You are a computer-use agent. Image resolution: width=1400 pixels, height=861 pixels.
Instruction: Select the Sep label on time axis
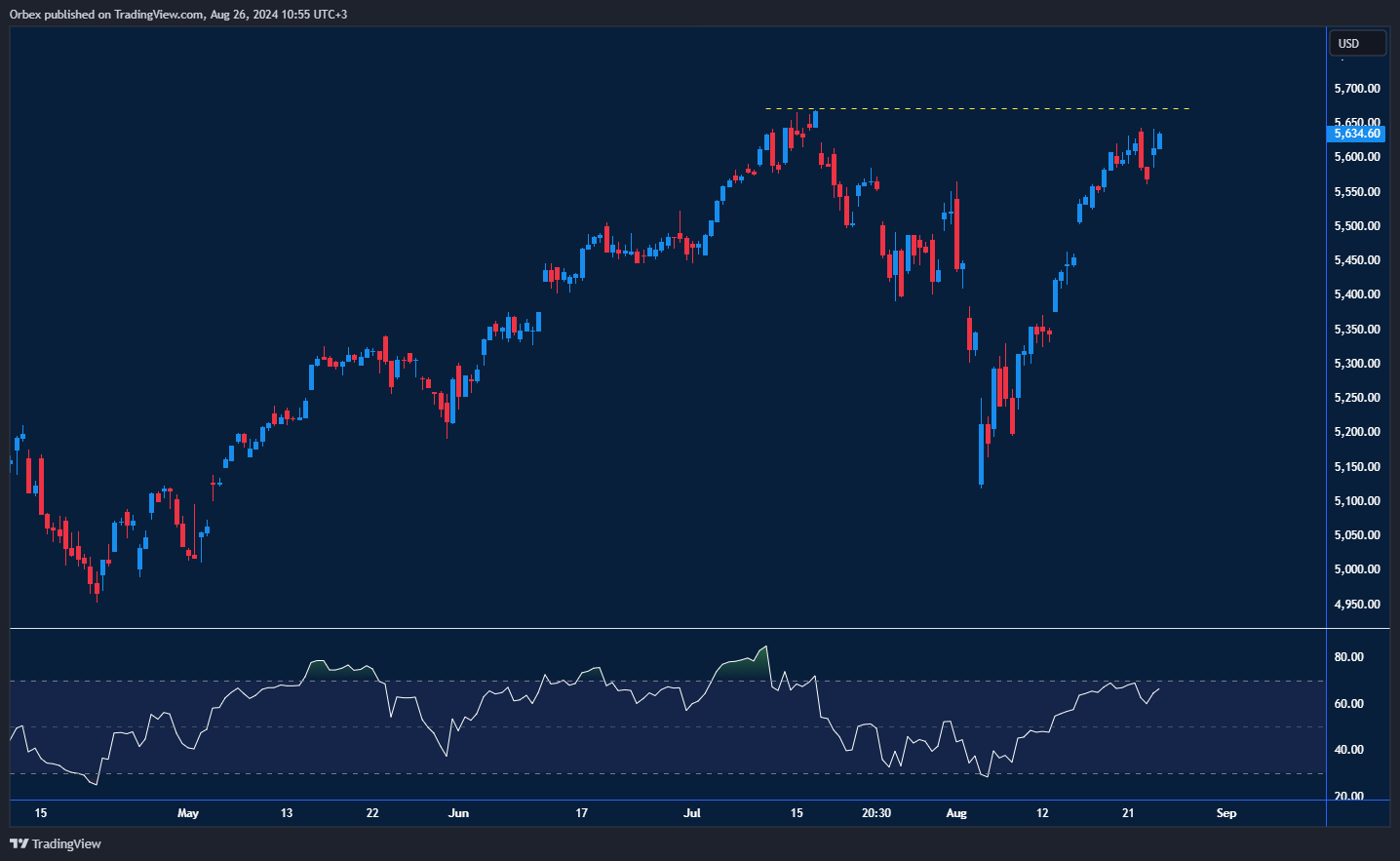coord(1226,813)
